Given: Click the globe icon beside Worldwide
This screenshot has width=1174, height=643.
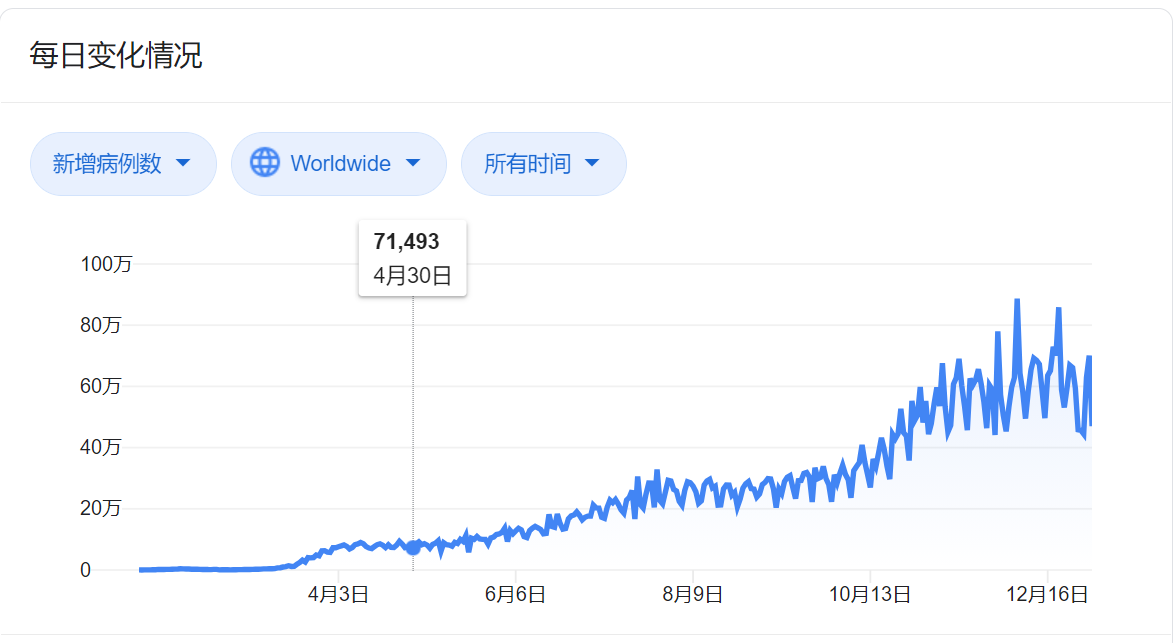Looking at the screenshot, I should (x=264, y=162).
